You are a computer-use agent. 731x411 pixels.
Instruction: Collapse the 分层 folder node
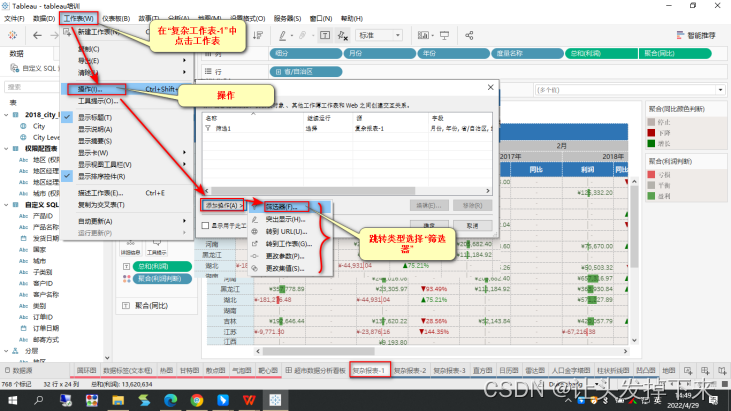pos(7,351)
